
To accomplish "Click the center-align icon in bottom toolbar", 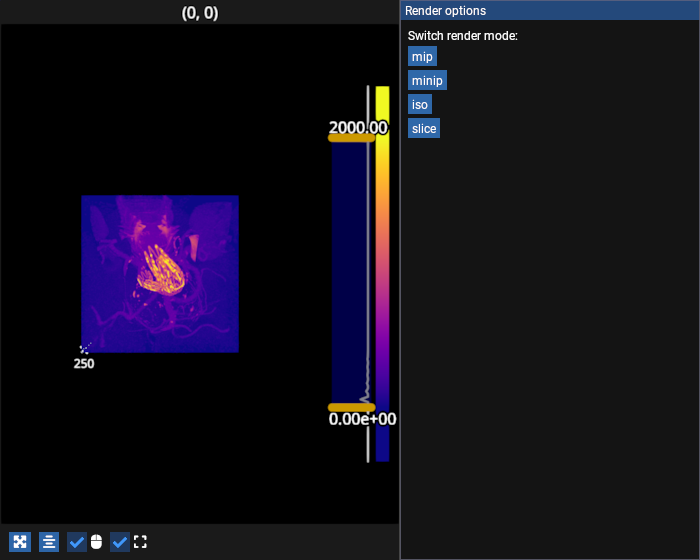I will tap(49, 542).
